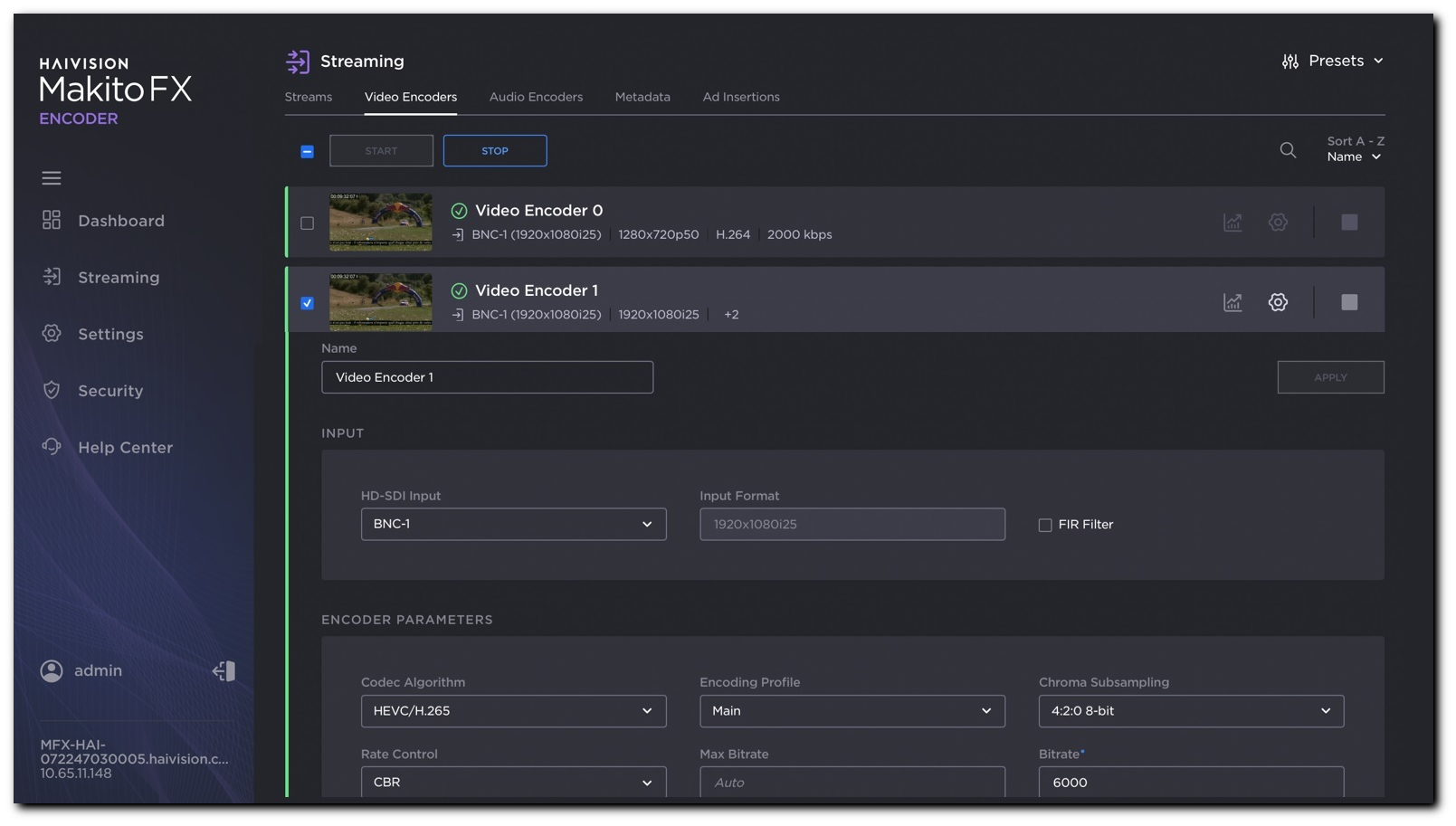
Task: Click the H.264 label on Encoder 0
Action: point(733,234)
